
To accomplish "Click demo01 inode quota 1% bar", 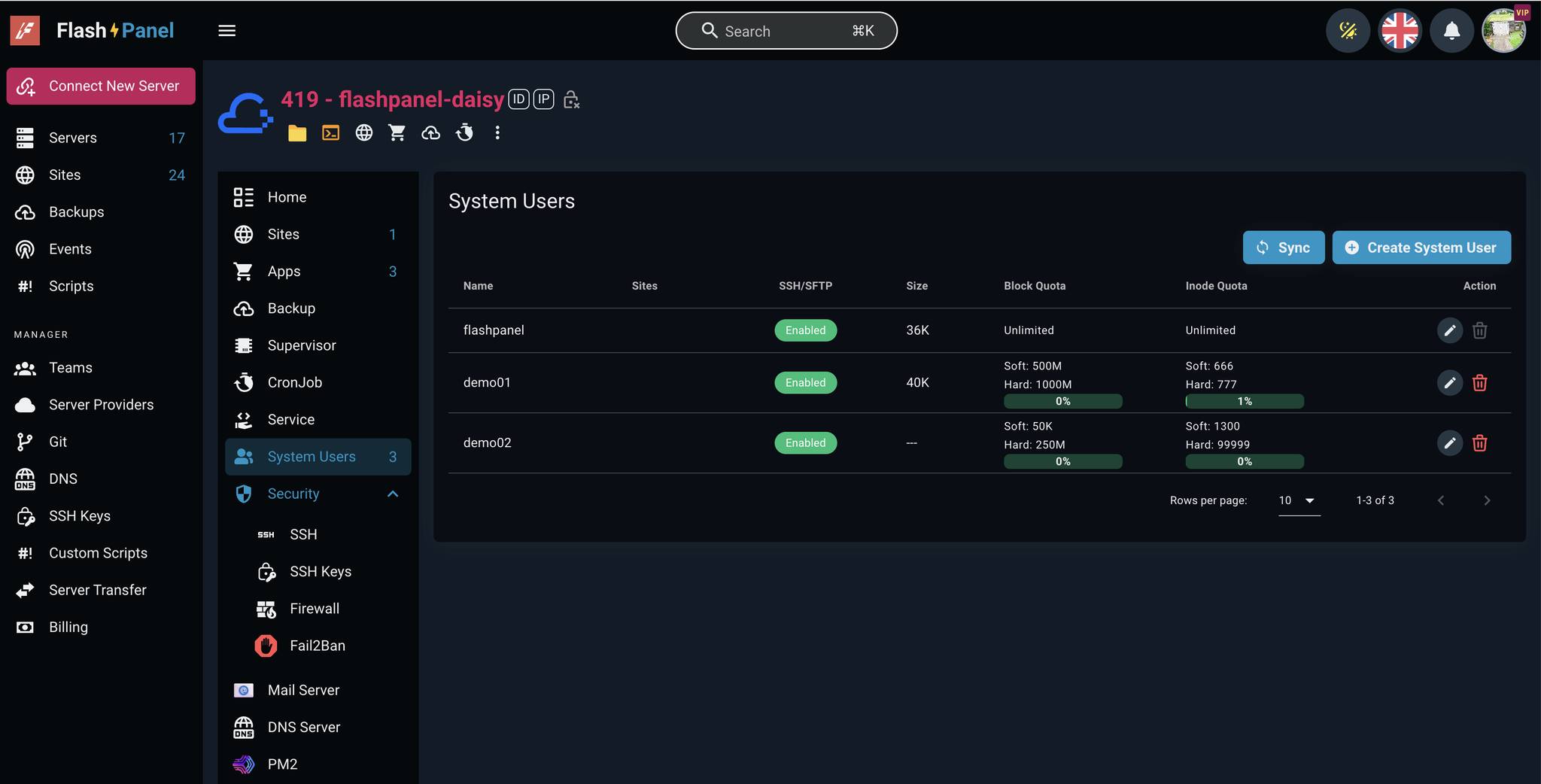I will (x=1245, y=402).
